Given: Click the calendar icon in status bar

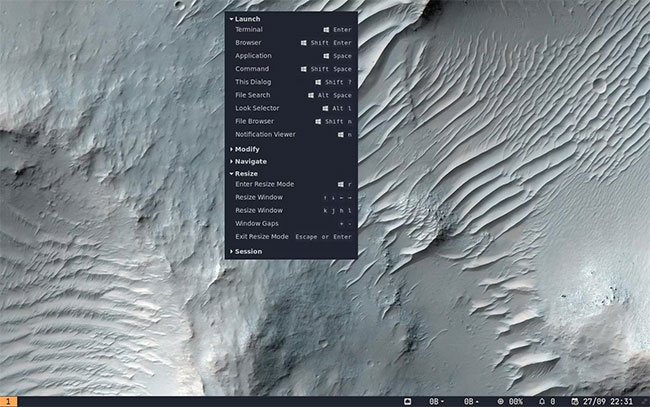Looking at the screenshot, I should (x=575, y=402).
